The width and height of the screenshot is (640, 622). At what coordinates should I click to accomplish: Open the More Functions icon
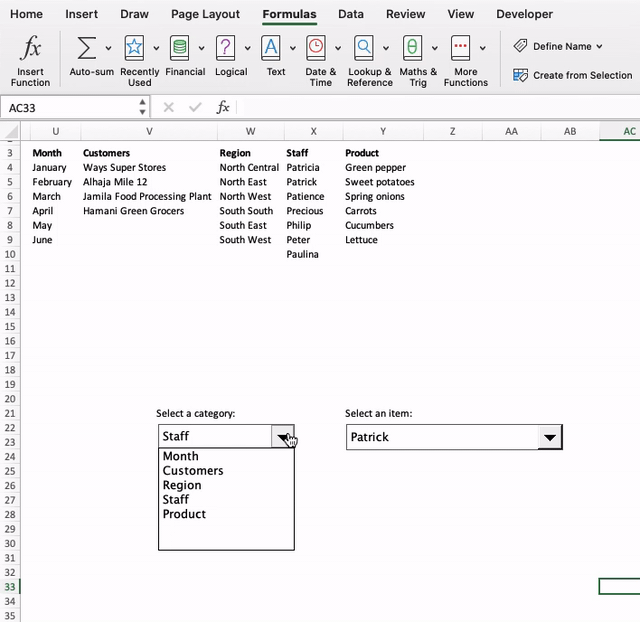460,48
